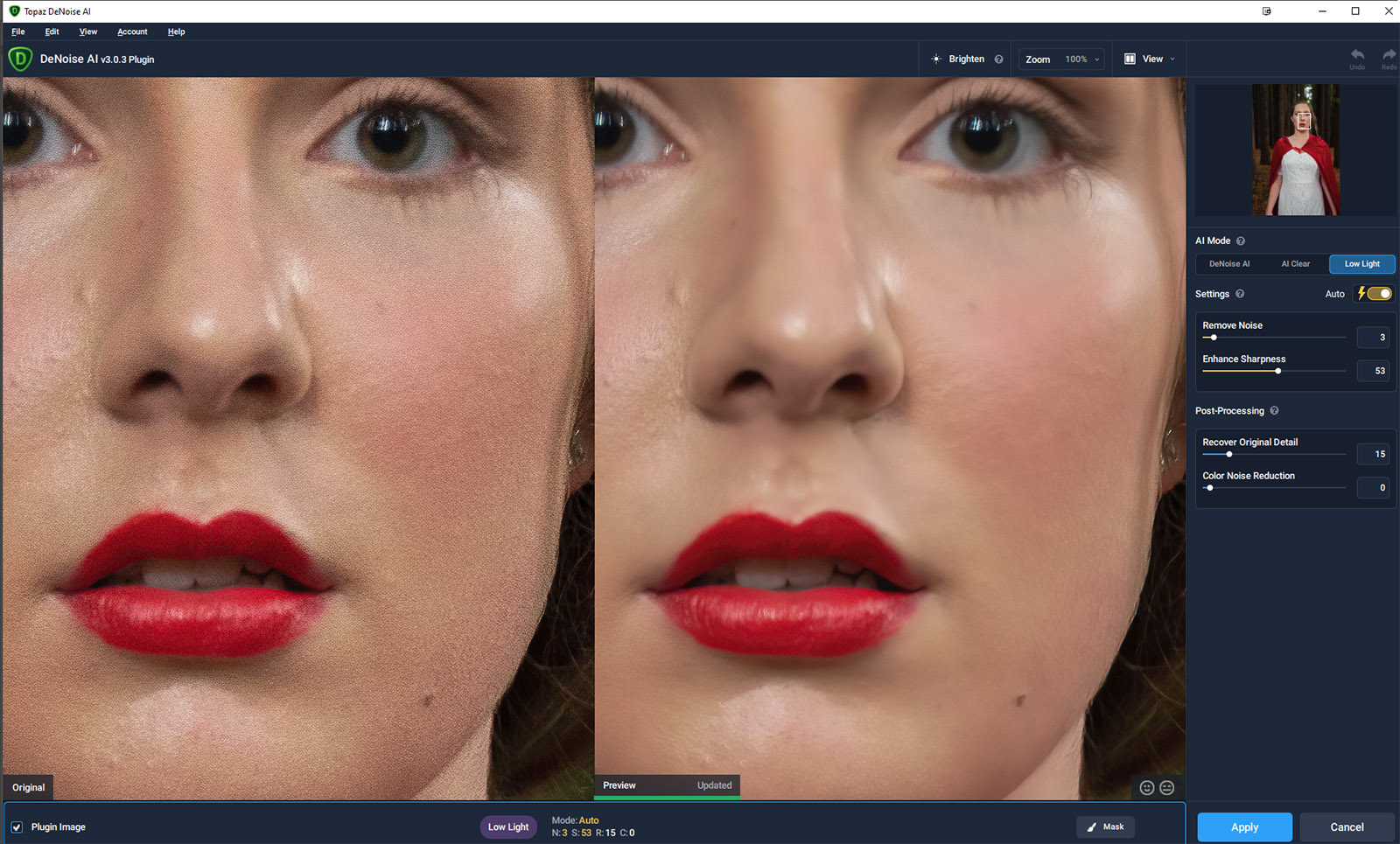
Task: Click the Undo arrow icon
Action: (x=1357, y=55)
